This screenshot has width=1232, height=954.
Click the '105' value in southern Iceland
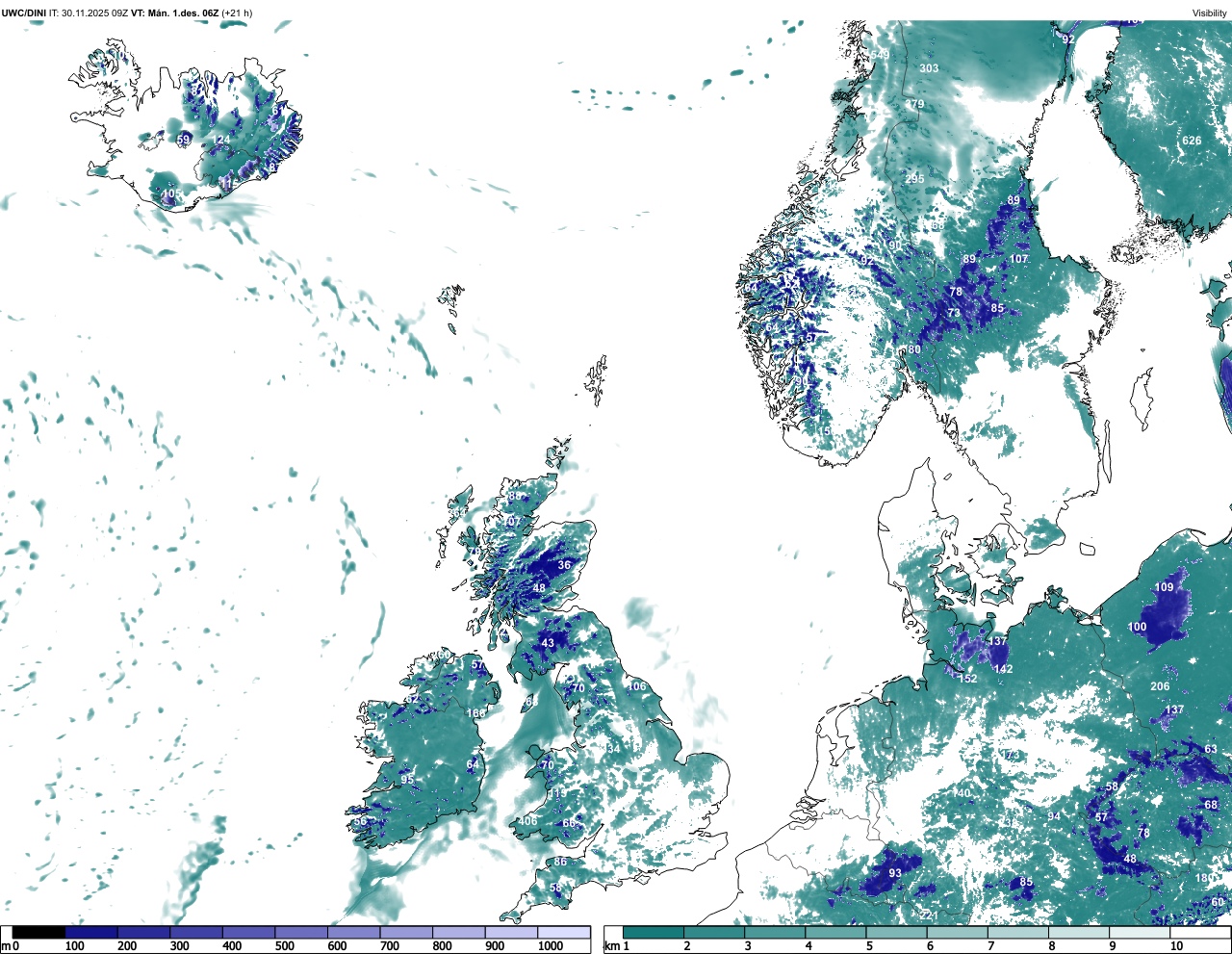pyautogui.click(x=170, y=194)
